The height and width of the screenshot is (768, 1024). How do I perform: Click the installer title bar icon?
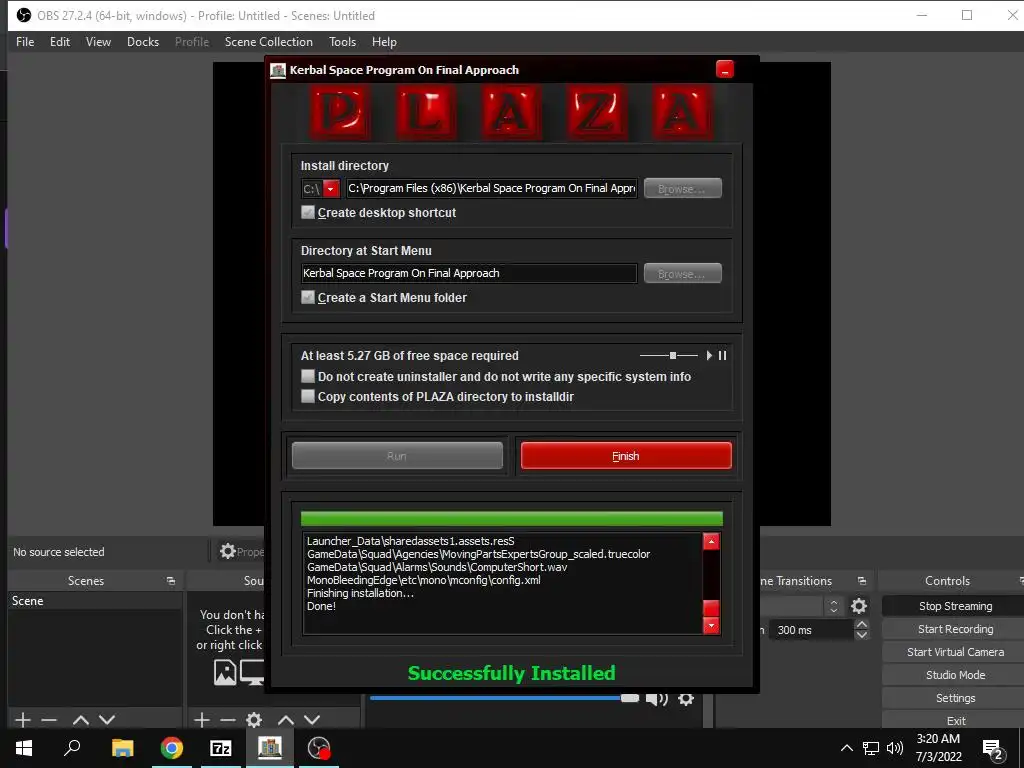click(x=278, y=70)
